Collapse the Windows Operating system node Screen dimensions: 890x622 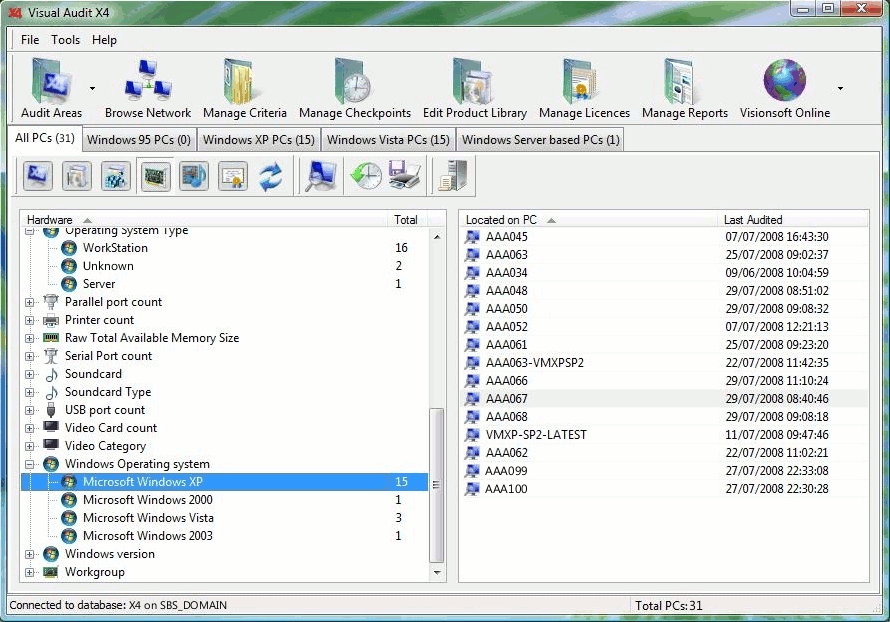30,464
